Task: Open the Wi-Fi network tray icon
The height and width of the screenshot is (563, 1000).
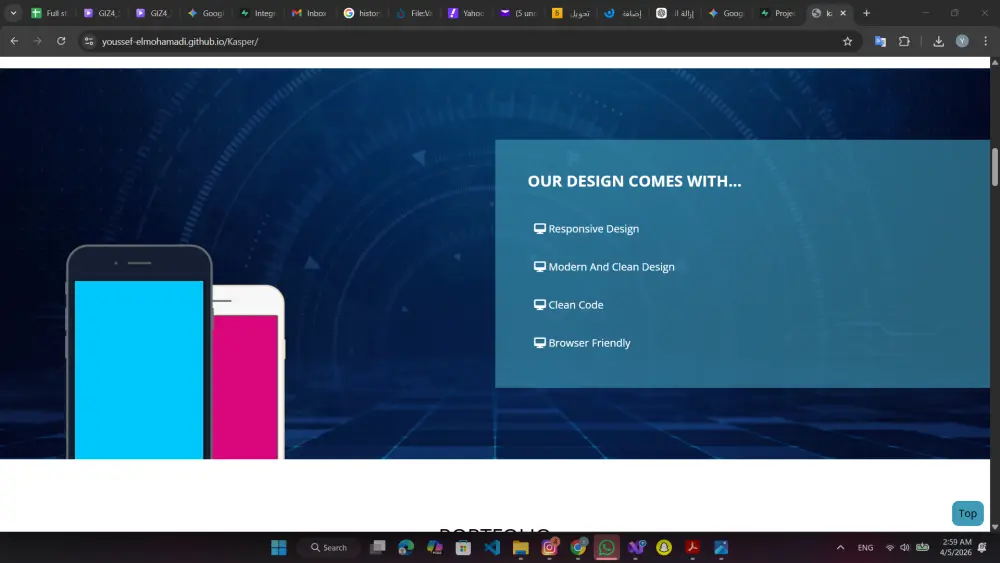Action: (x=890, y=548)
